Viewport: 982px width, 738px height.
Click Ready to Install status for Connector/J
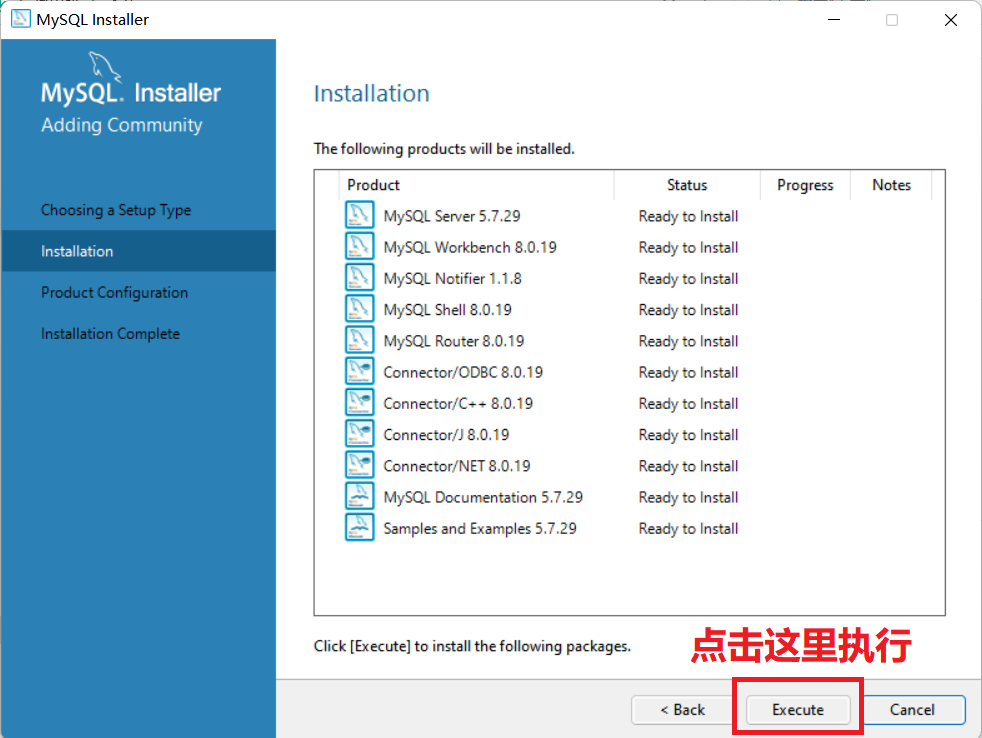pos(688,435)
